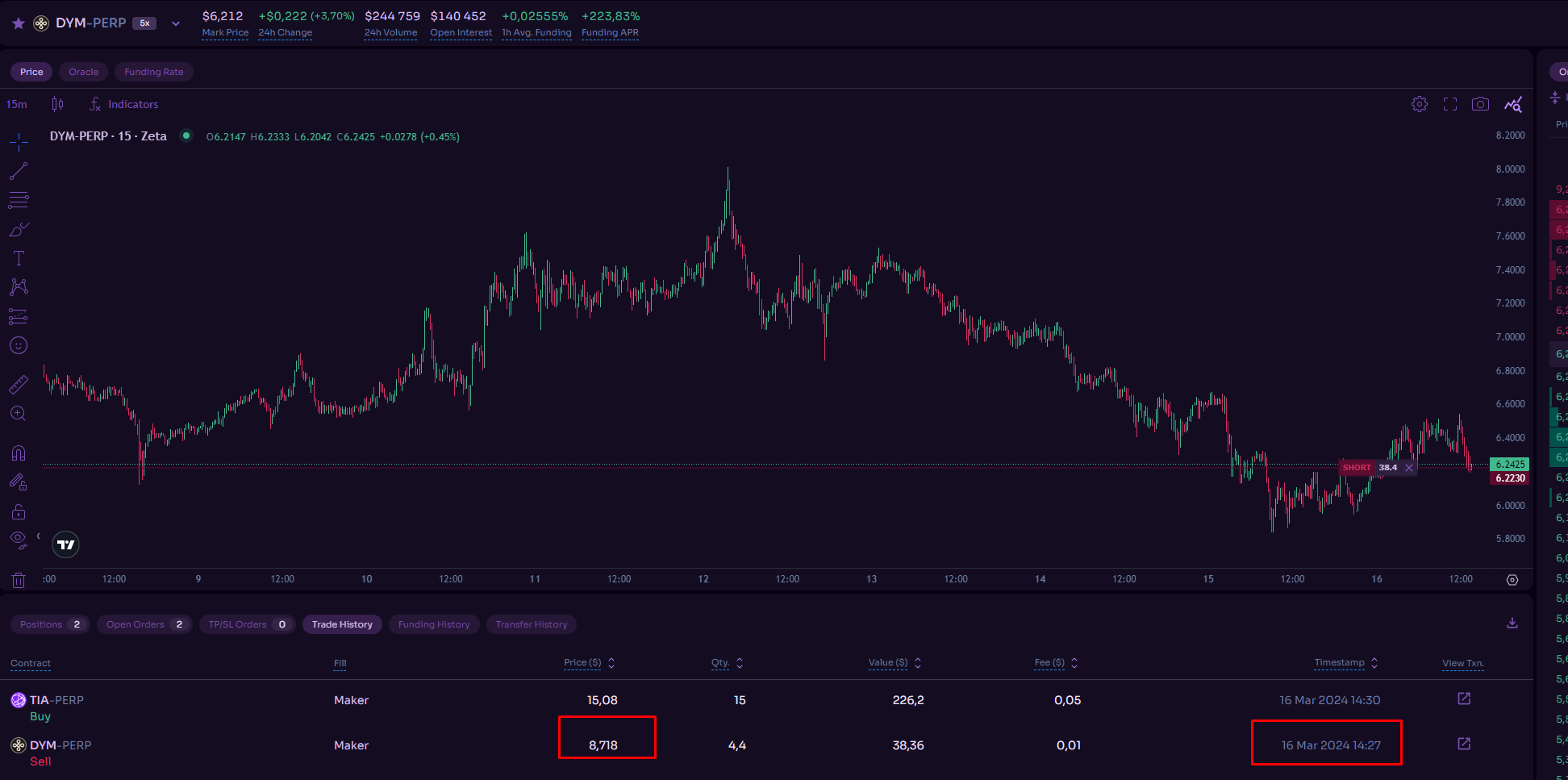Expand the DYM-PERP market selector dropdown
1568x780 pixels.
(176, 23)
